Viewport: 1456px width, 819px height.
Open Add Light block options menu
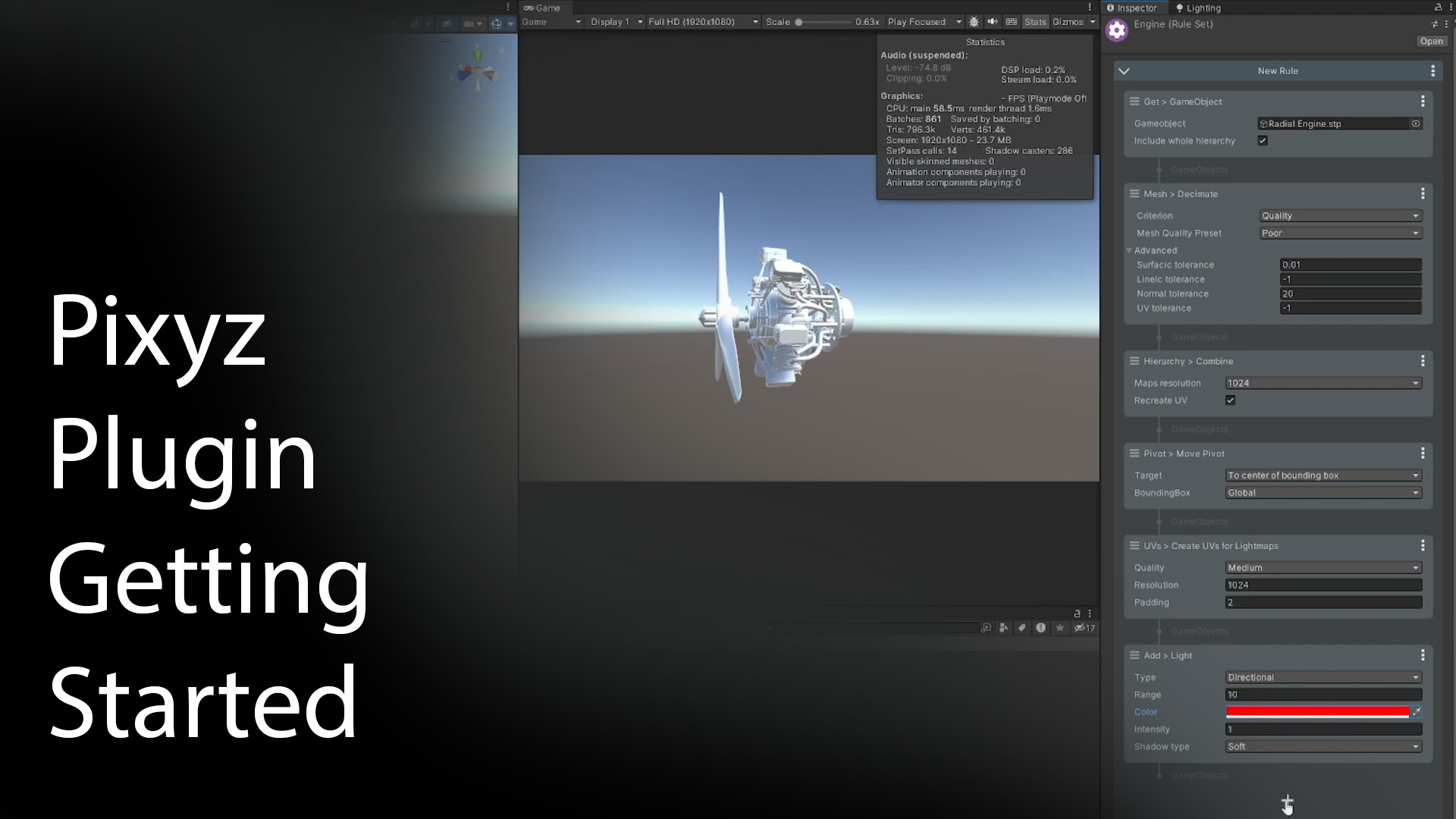(x=1423, y=655)
